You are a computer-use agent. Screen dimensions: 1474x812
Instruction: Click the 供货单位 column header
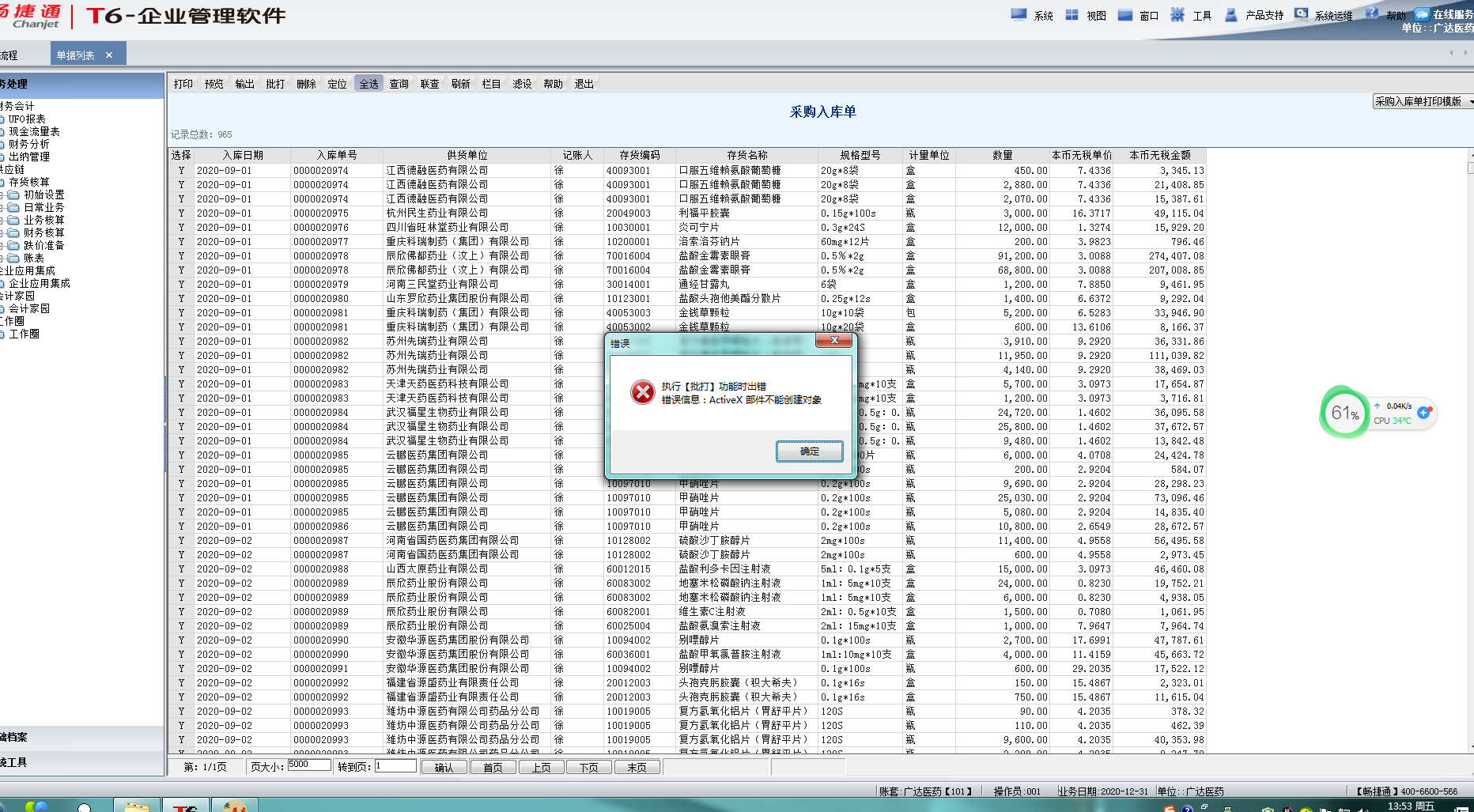(467, 155)
